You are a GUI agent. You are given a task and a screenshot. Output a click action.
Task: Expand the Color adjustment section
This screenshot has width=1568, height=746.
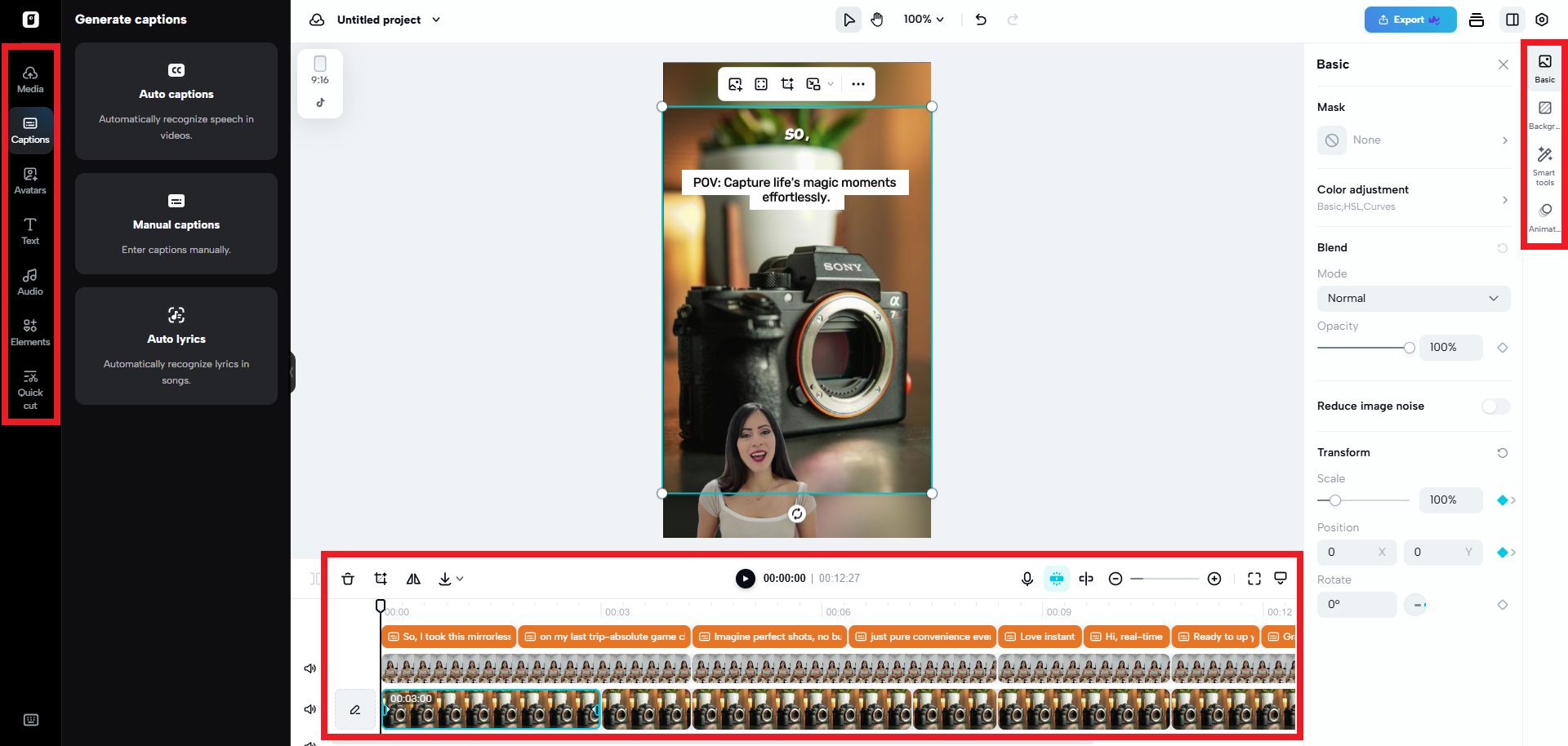click(1414, 198)
